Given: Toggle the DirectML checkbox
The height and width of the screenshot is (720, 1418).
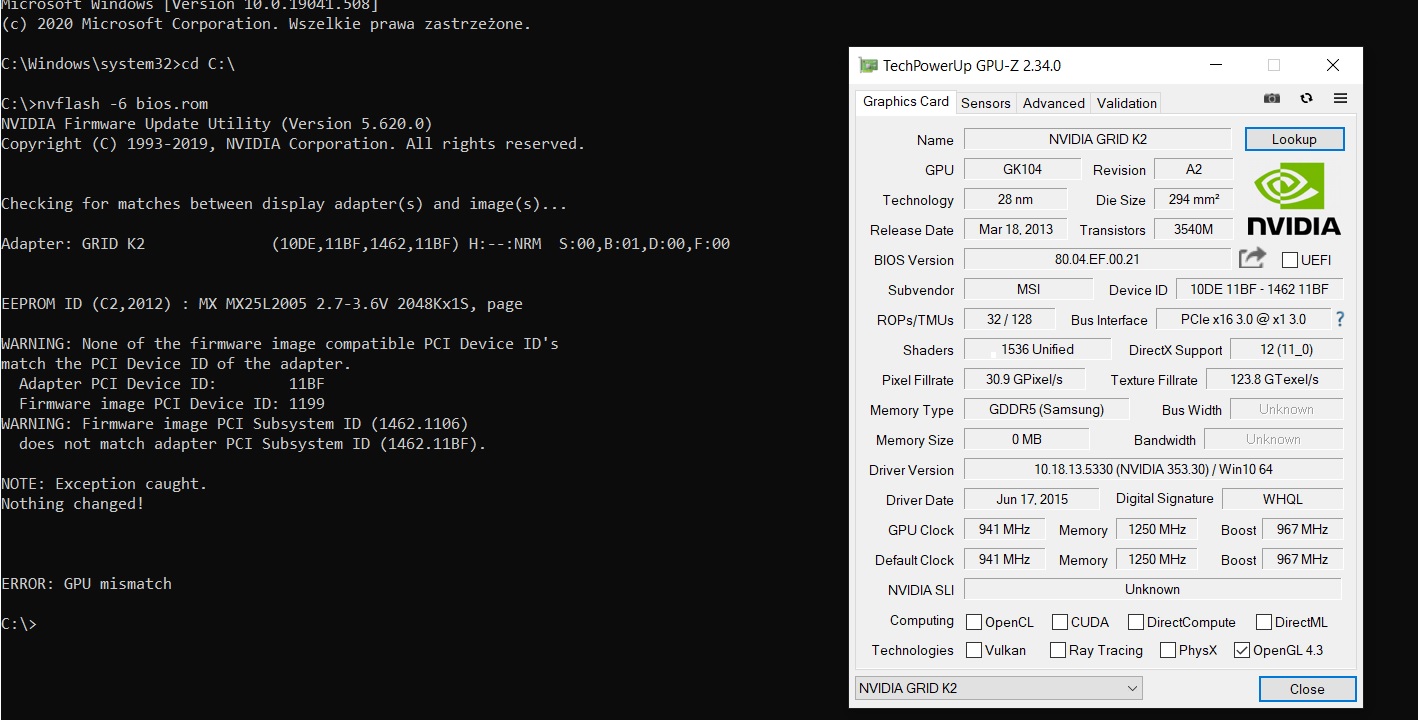Looking at the screenshot, I should tap(1264, 622).
